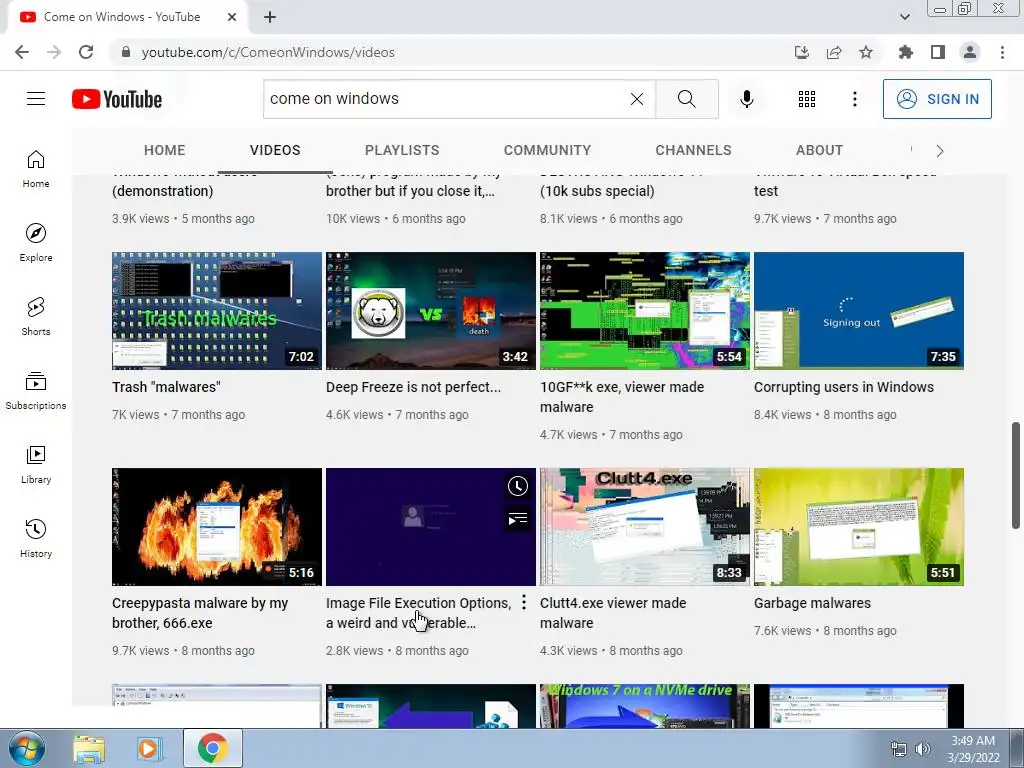Open Corrupting users in Windows thumbnail

[859, 311]
